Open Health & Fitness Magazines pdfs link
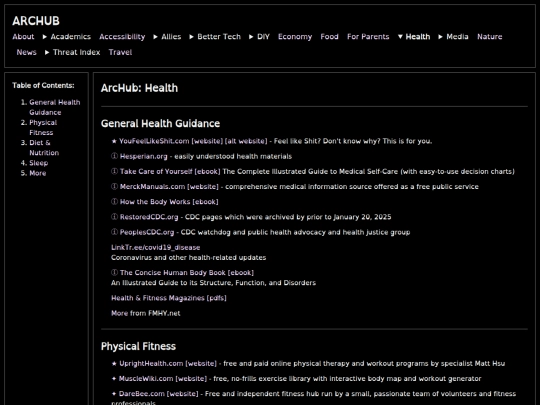 (169, 298)
